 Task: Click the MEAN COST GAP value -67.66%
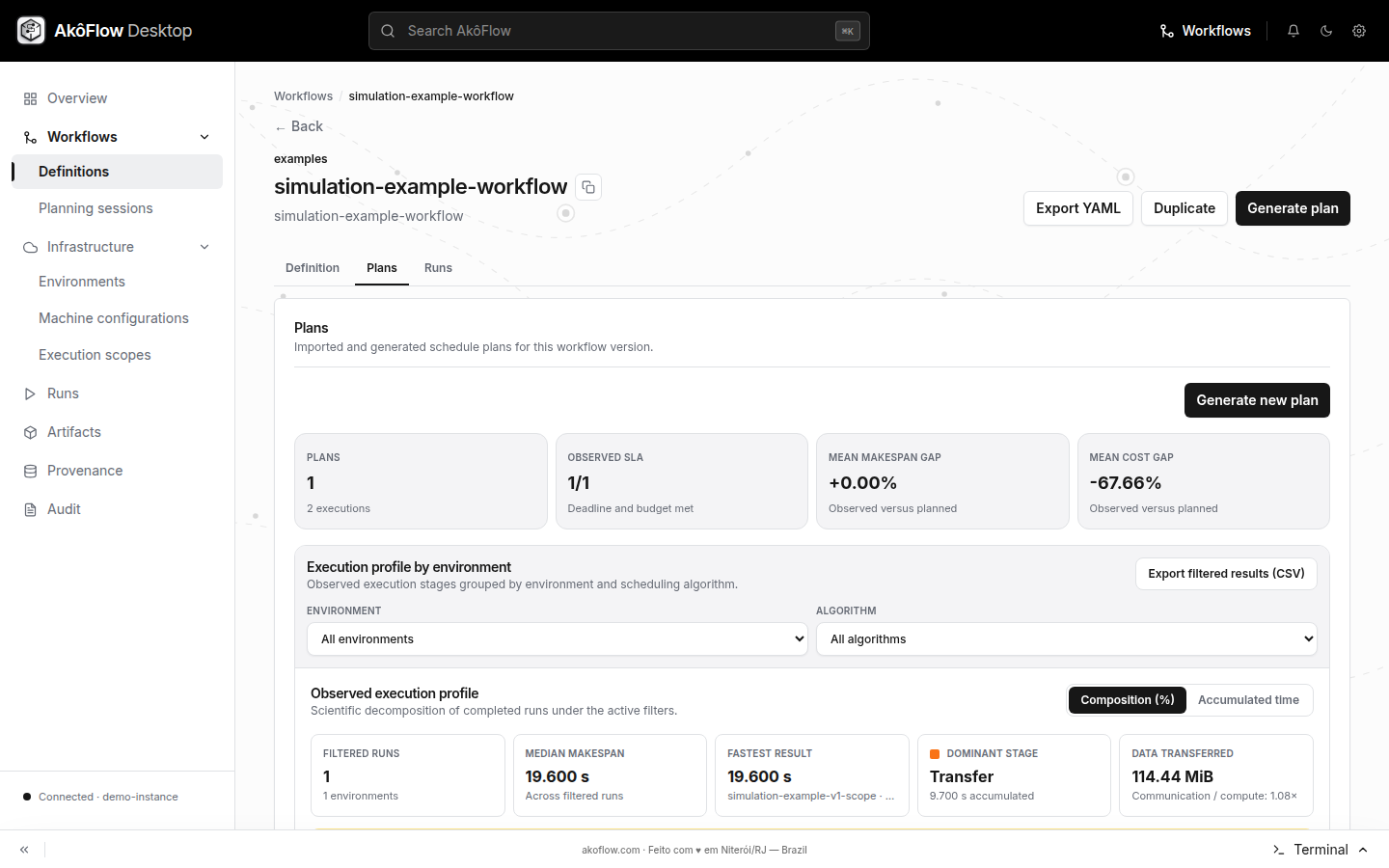coord(1125,483)
